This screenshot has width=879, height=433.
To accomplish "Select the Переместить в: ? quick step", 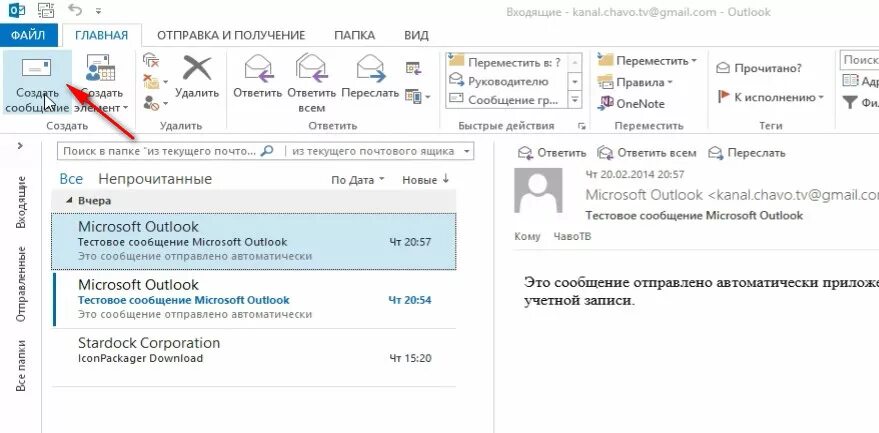I will 506,62.
